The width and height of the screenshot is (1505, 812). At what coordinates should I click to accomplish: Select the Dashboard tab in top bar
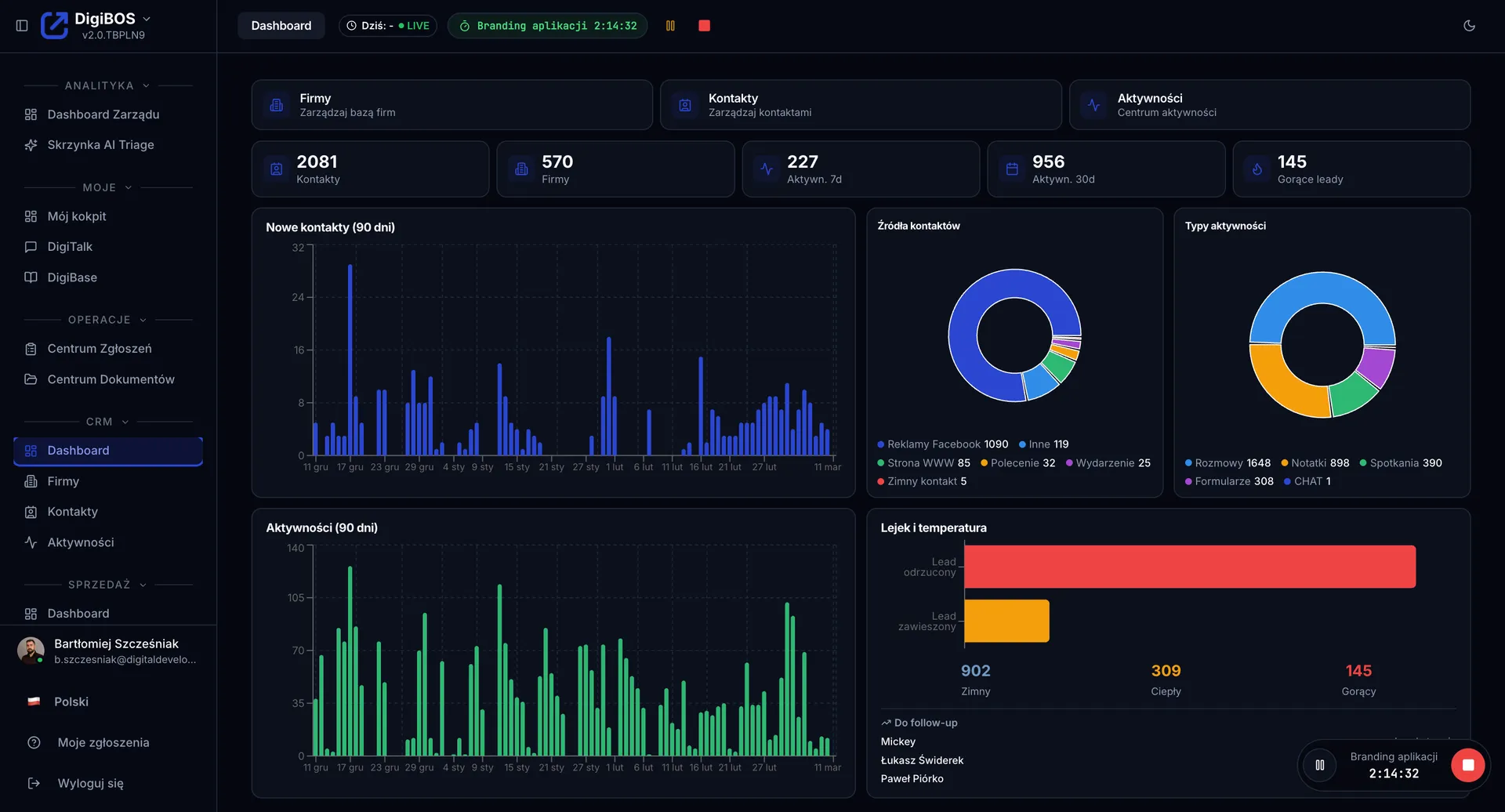tap(281, 26)
